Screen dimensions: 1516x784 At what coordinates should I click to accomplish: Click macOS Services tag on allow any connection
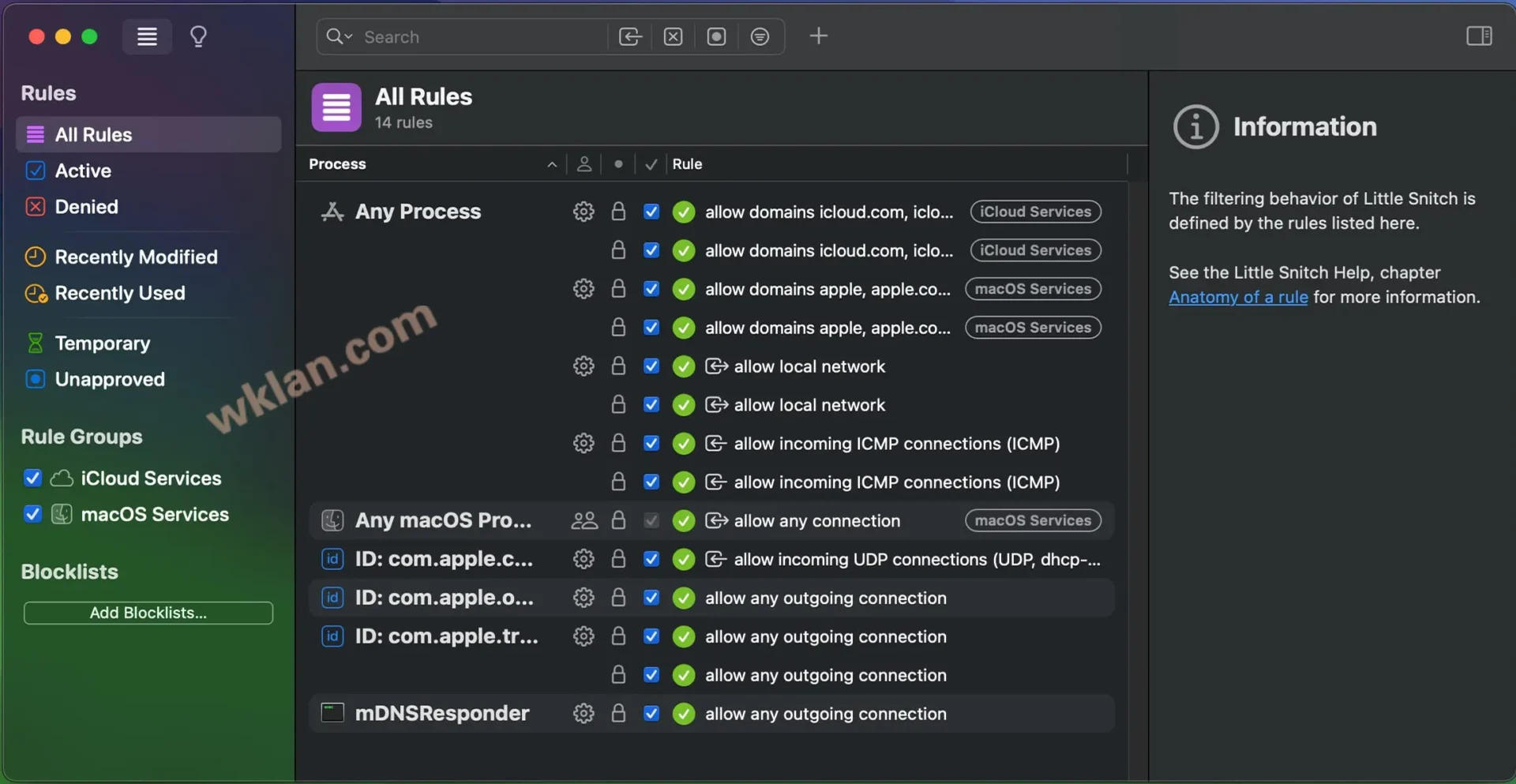coord(1033,520)
